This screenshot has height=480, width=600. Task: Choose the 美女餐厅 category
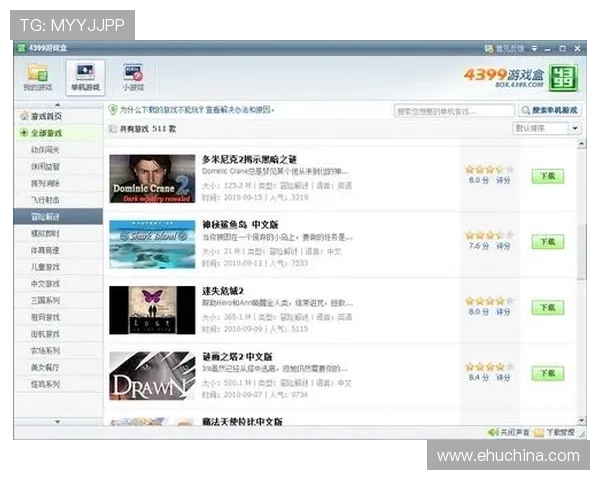58,367
